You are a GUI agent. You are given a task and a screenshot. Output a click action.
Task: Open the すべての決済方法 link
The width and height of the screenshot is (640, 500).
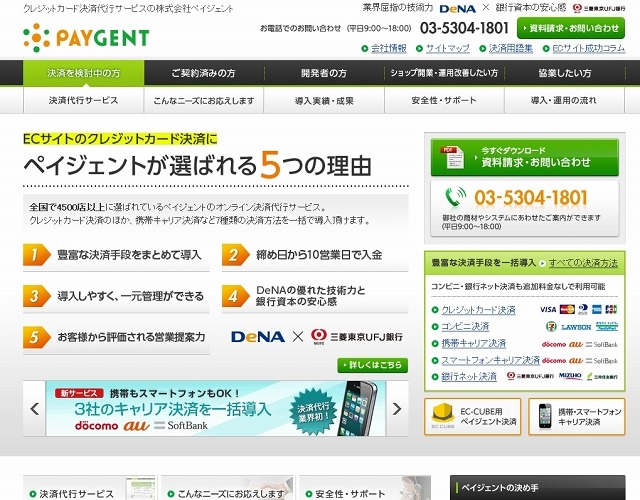583,263
